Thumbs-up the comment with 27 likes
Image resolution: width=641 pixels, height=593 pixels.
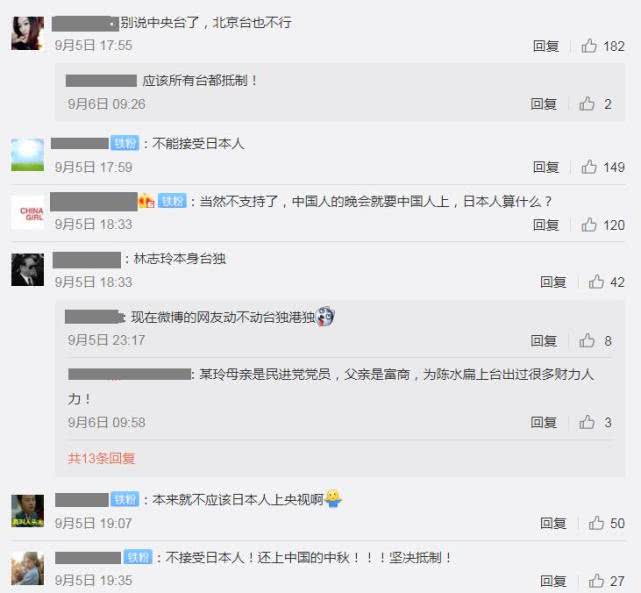(596, 581)
